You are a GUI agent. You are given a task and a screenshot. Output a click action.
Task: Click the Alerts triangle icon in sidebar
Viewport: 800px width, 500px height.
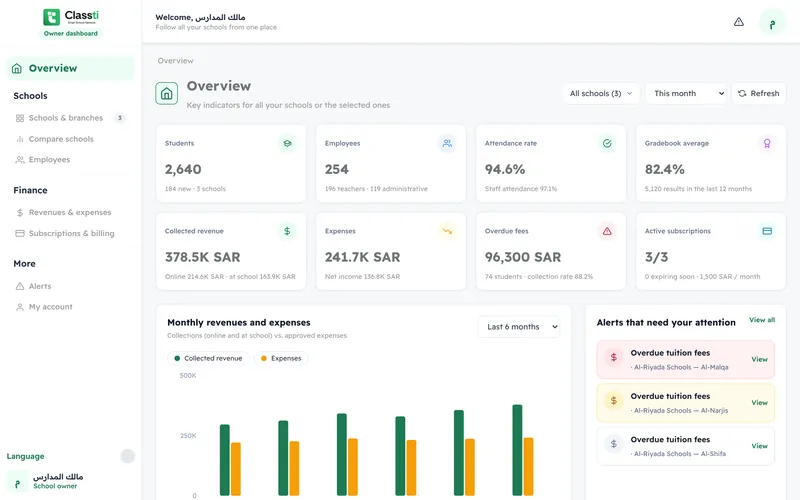coord(20,286)
